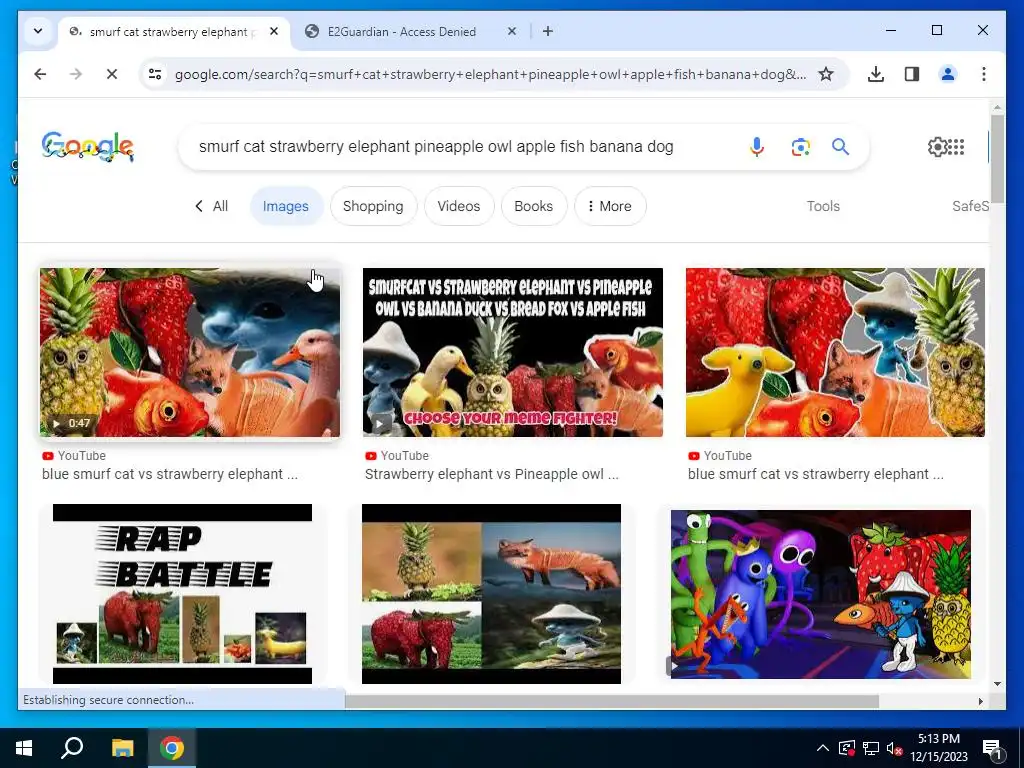Image resolution: width=1024 pixels, height=768 pixels.
Task: Click first 'blue smurf cat vs strawberry elephant' title
Action: coord(169,474)
